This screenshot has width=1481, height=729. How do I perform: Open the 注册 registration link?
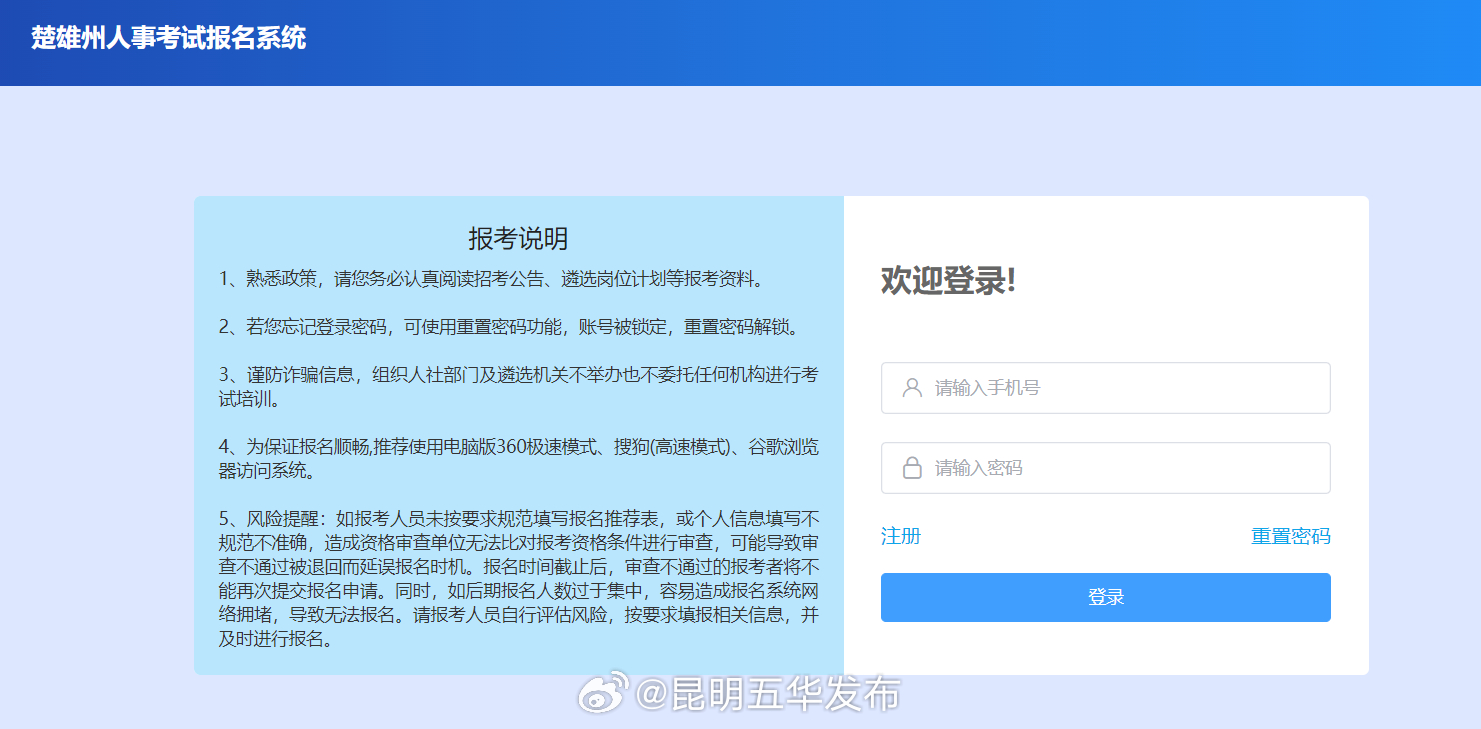pyautogui.click(x=901, y=536)
